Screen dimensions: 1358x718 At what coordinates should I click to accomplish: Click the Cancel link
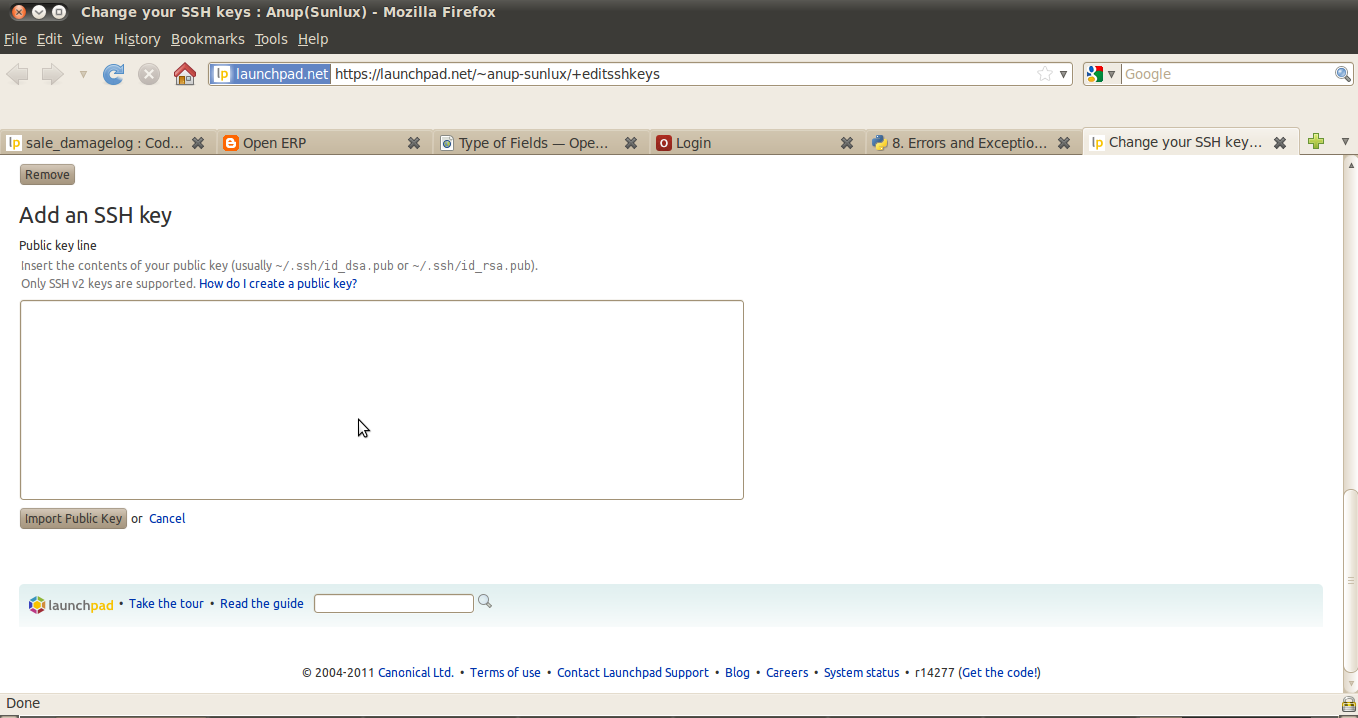[166, 518]
